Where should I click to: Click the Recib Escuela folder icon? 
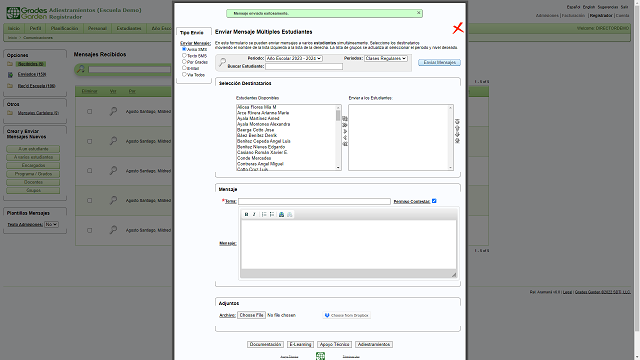[10, 86]
